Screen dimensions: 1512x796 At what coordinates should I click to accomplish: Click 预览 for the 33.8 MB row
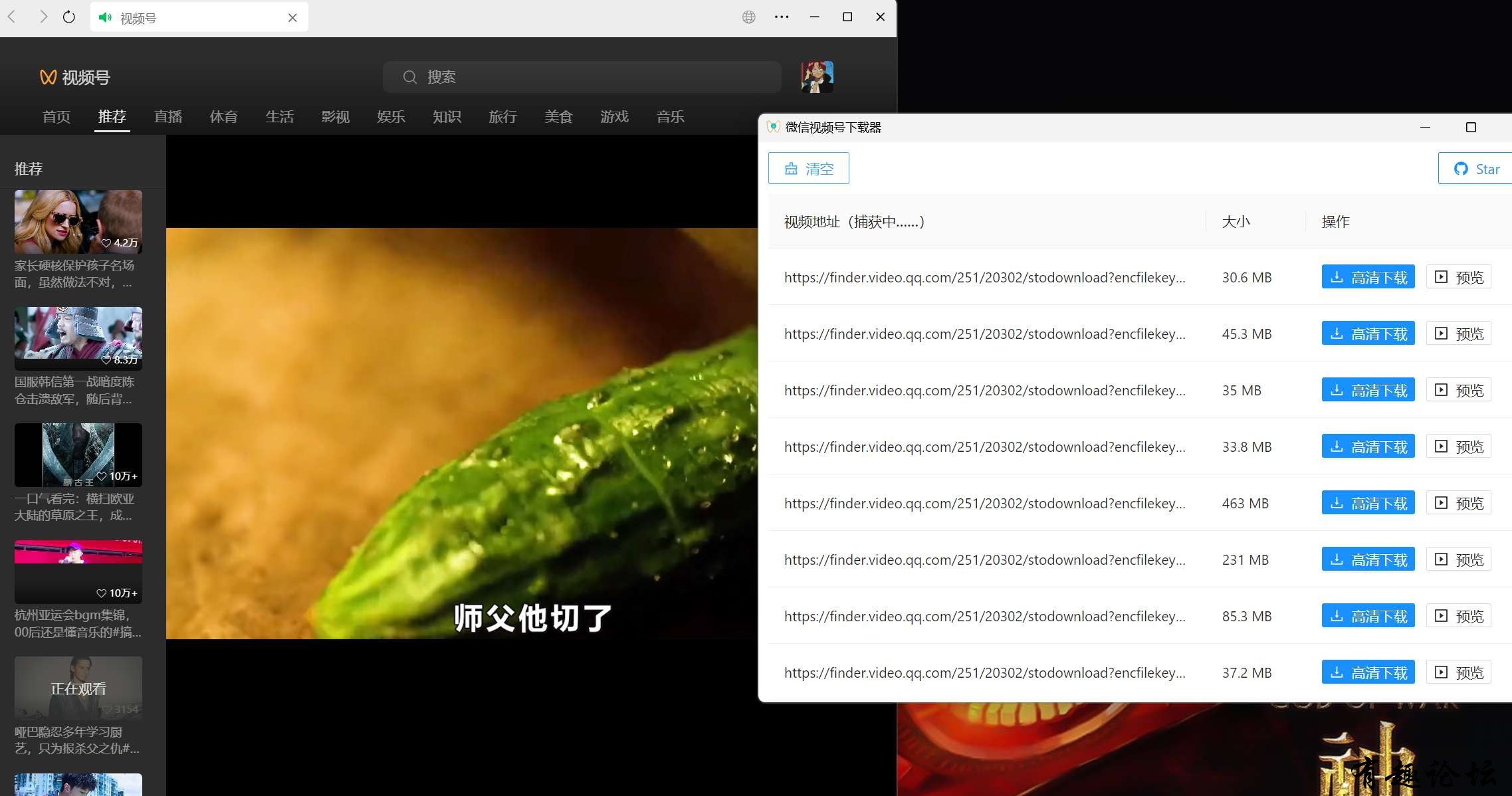[x=1459, y=447]
